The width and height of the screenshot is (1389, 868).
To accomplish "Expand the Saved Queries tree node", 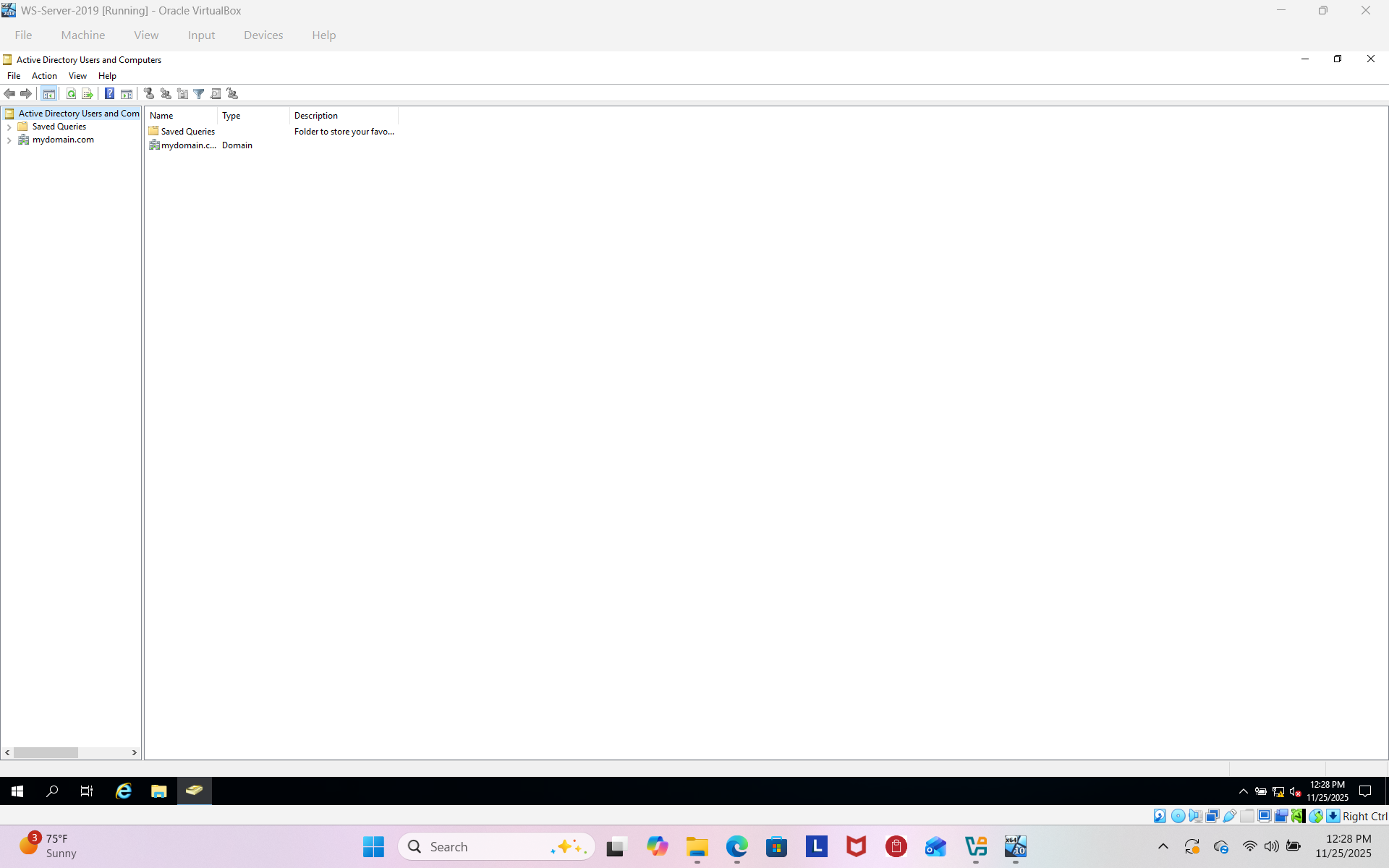I will 9,127.
